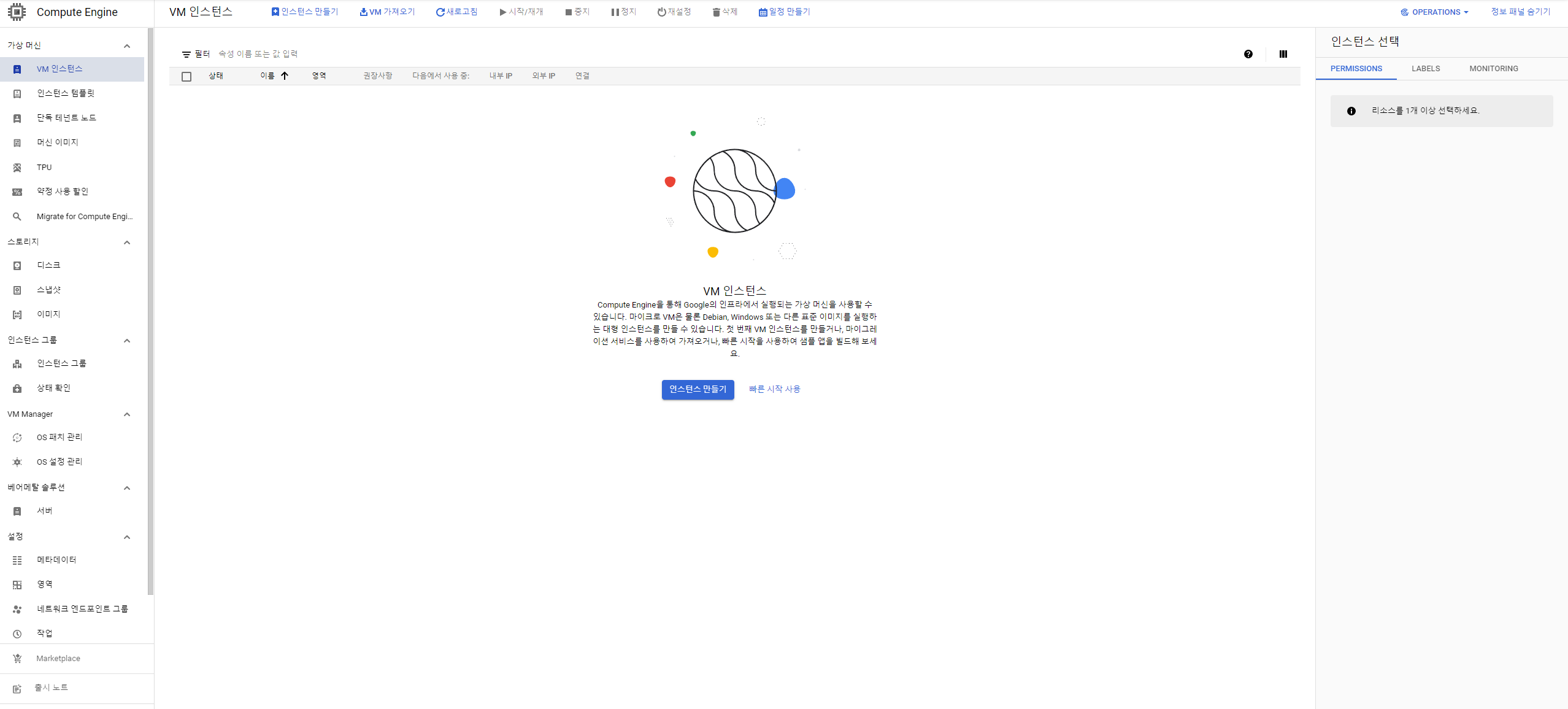Open 디스크 (Disks) in the sidebar
The image size is (1568, 709).
48,265
